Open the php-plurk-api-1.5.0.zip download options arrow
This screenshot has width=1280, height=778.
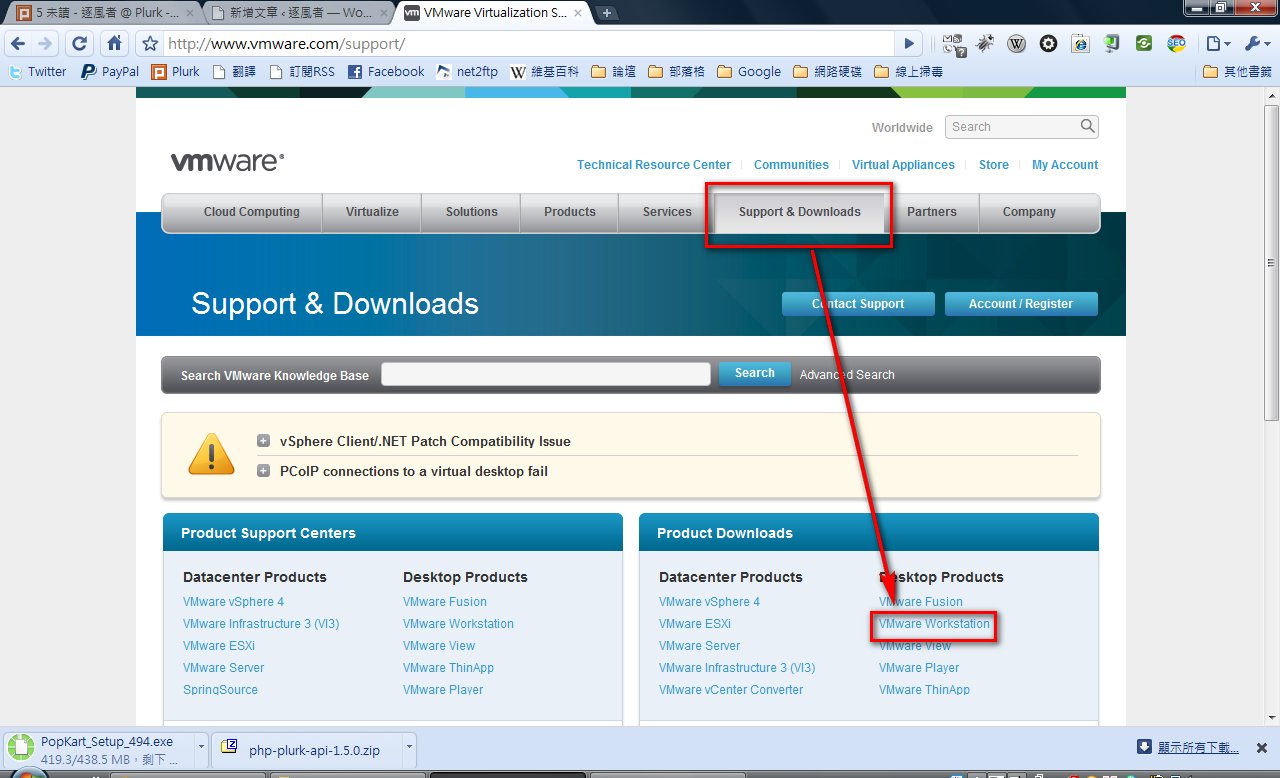[x=409, y=747]
